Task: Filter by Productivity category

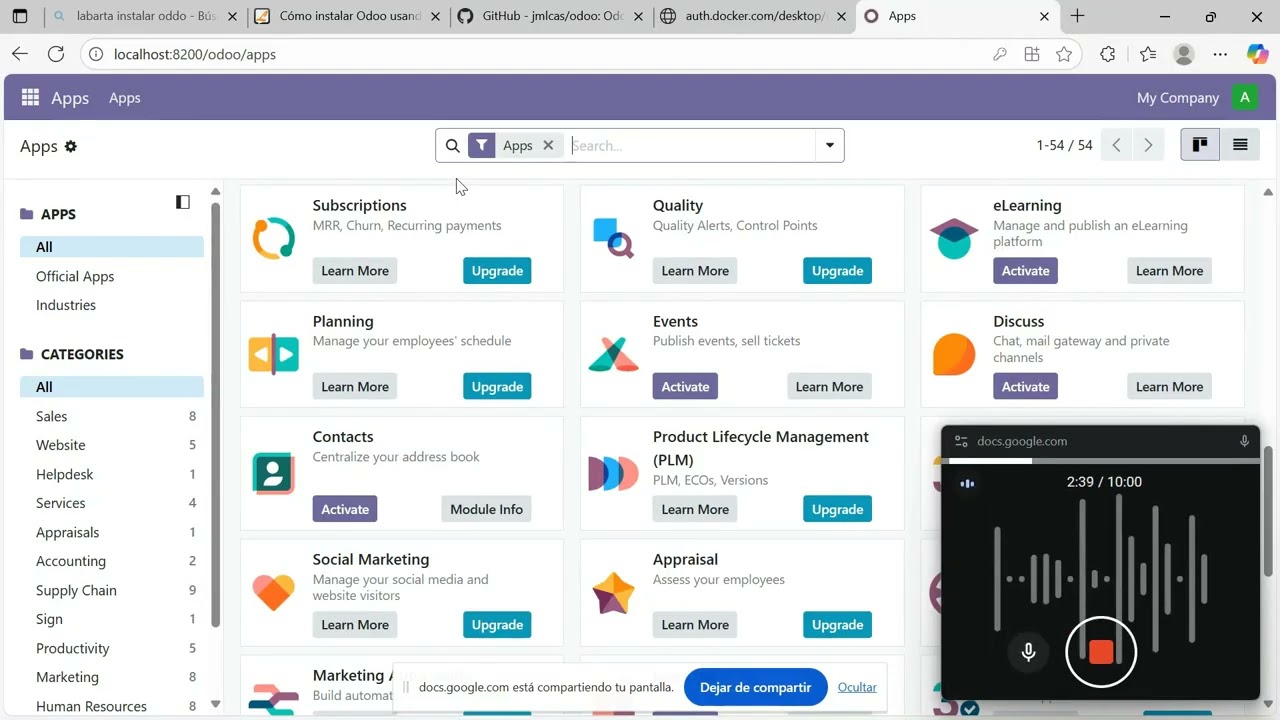Action: click(112, 648)
